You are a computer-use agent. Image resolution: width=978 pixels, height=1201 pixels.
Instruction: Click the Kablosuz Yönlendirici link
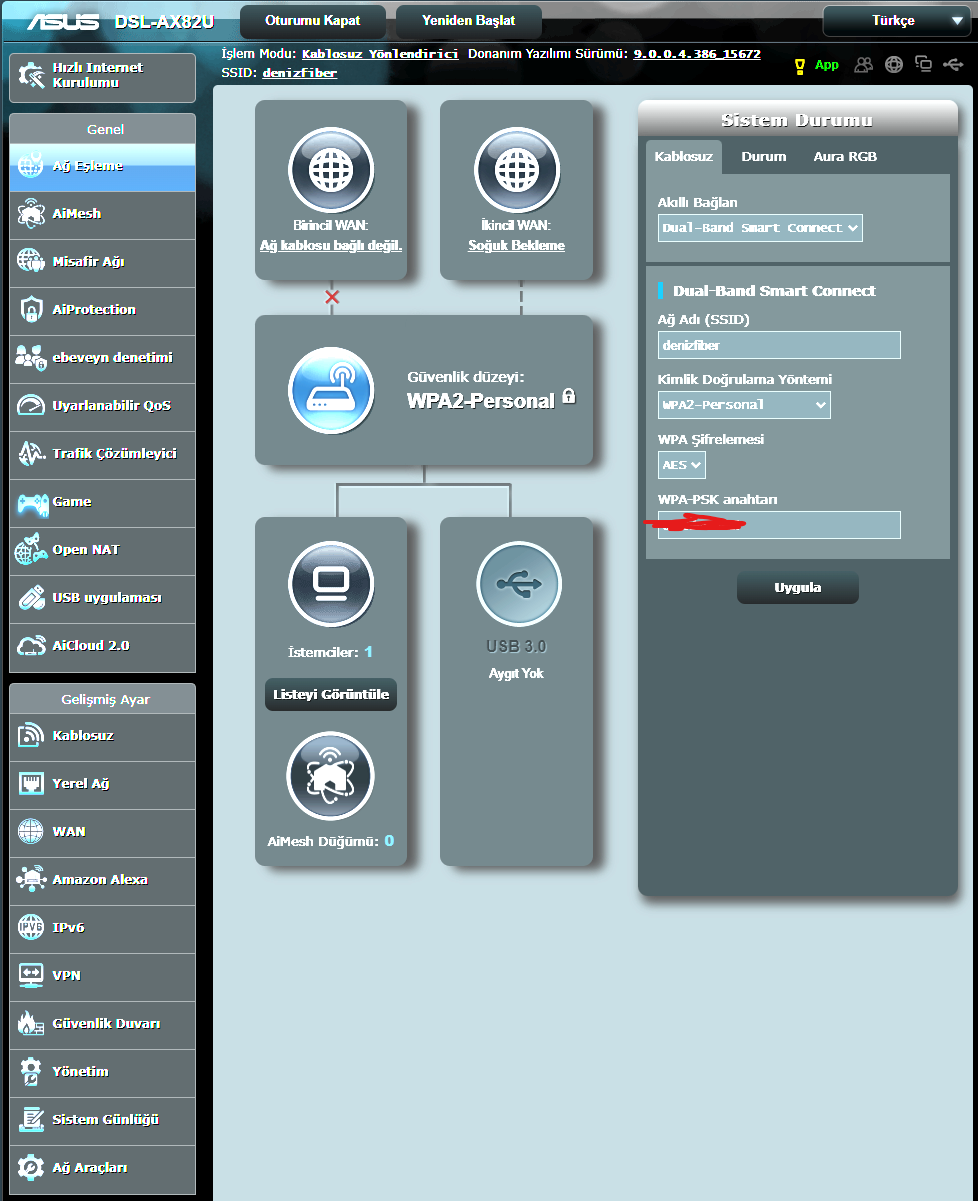click(x=380, y=54)
